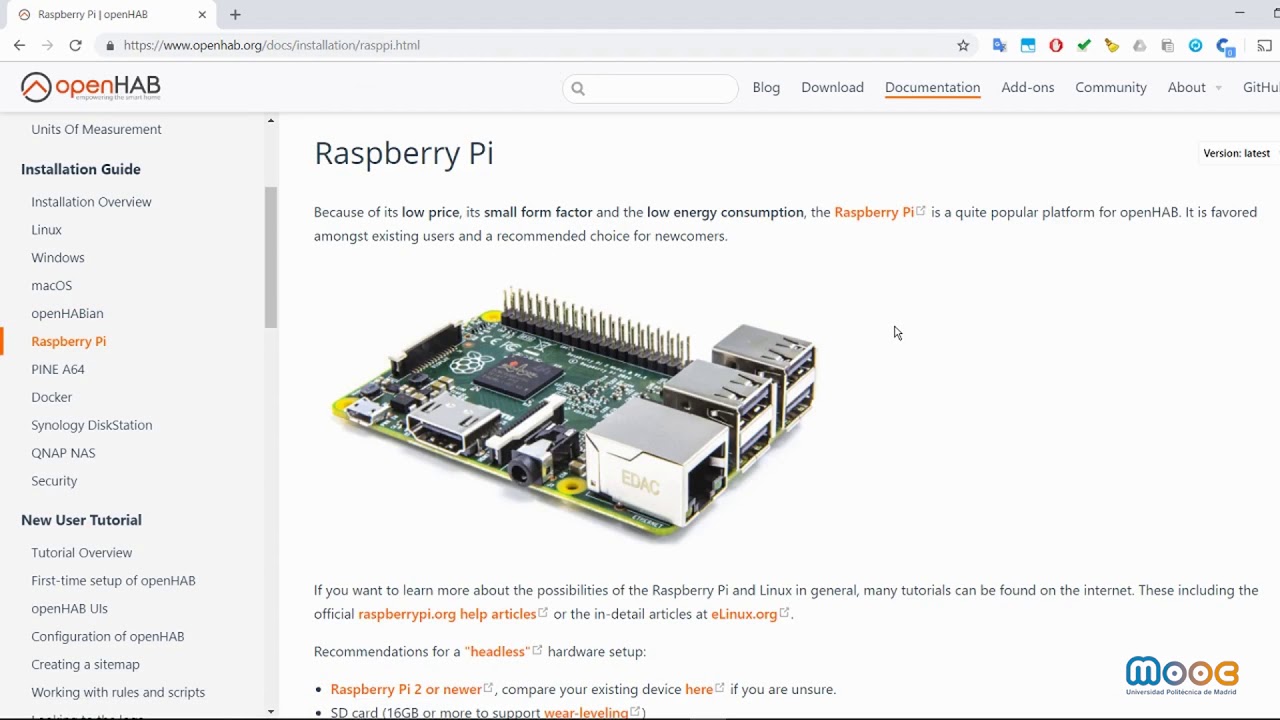1280x720 pixels.
Task: Click the browser back arrow
Action: [19, 45]
